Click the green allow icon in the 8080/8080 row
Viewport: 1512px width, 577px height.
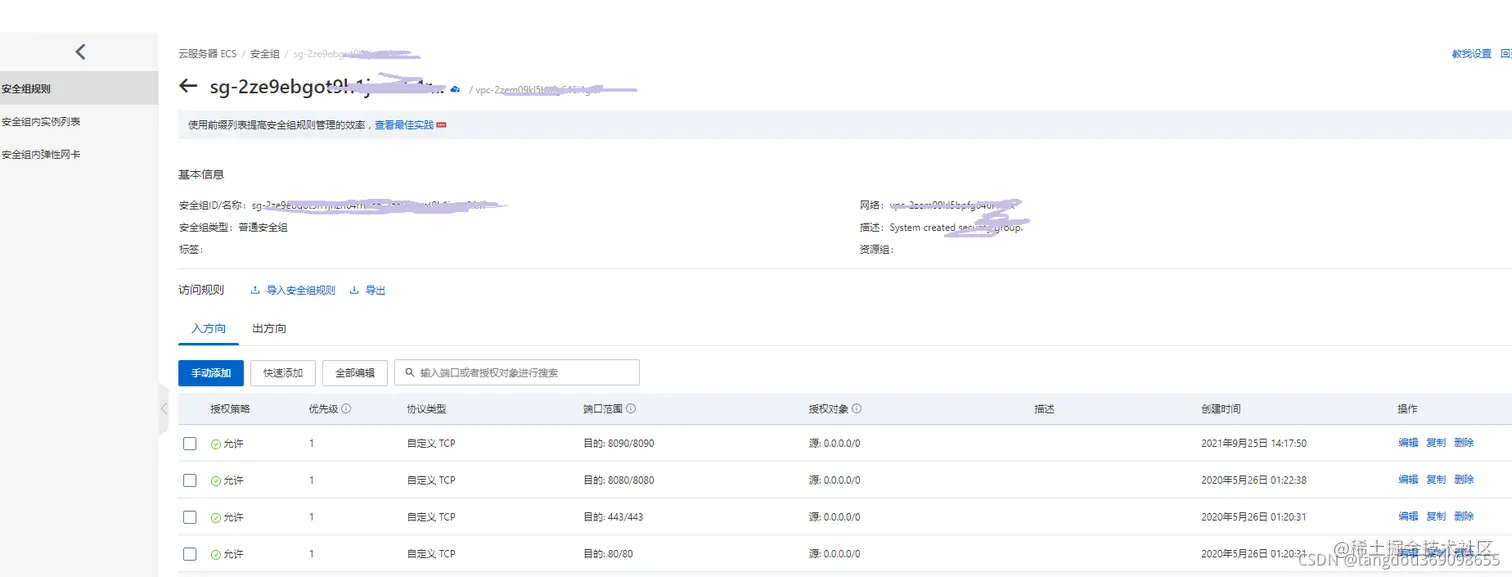point(216,480)
